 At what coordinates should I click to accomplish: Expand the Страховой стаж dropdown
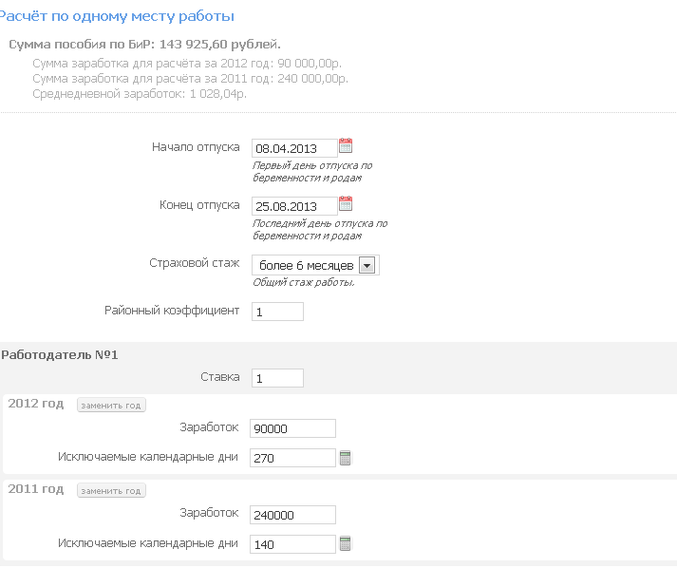coord(366,265)
